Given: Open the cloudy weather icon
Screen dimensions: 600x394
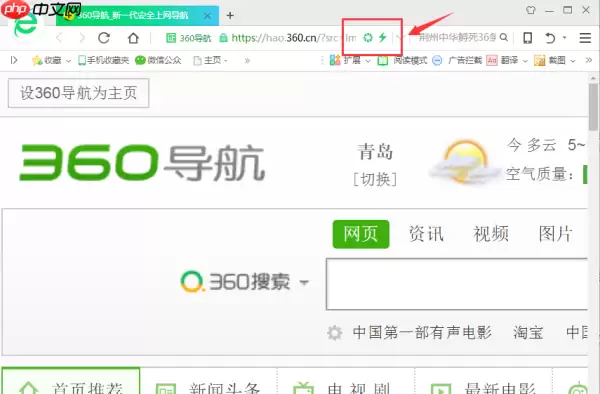Looking at the screenshot, I should [x=465, y=161].
